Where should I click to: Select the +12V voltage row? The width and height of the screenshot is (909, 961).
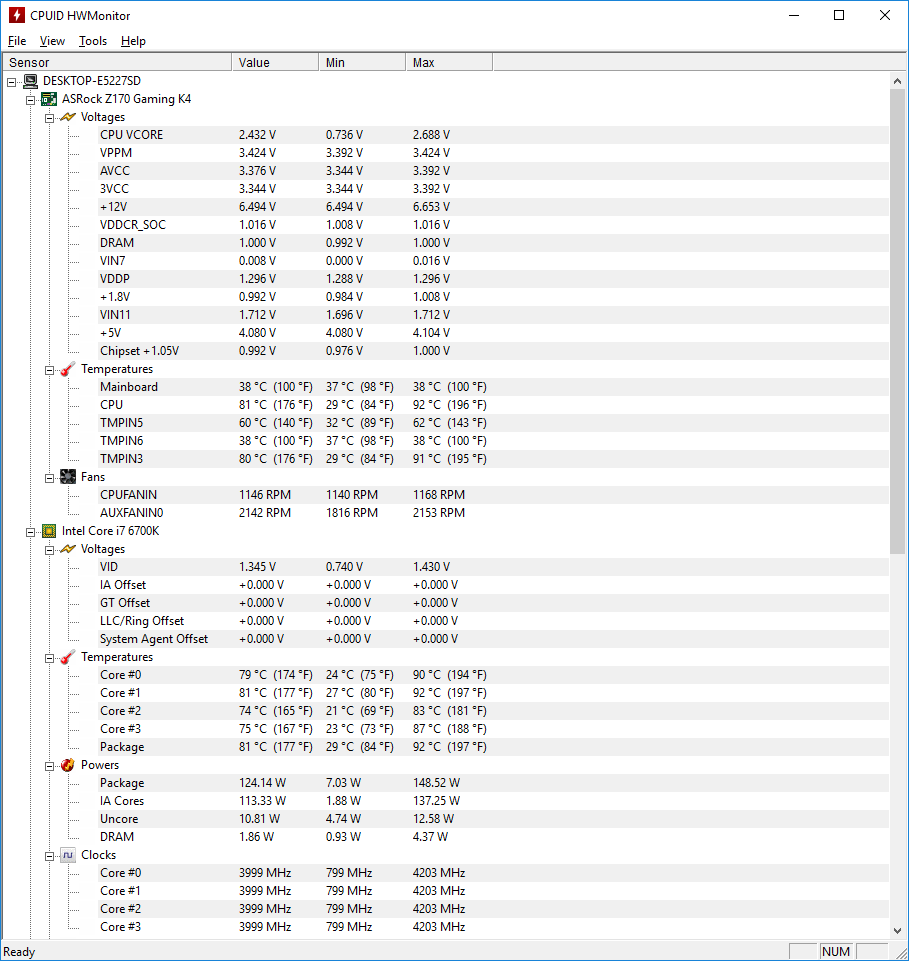point(493,207)
